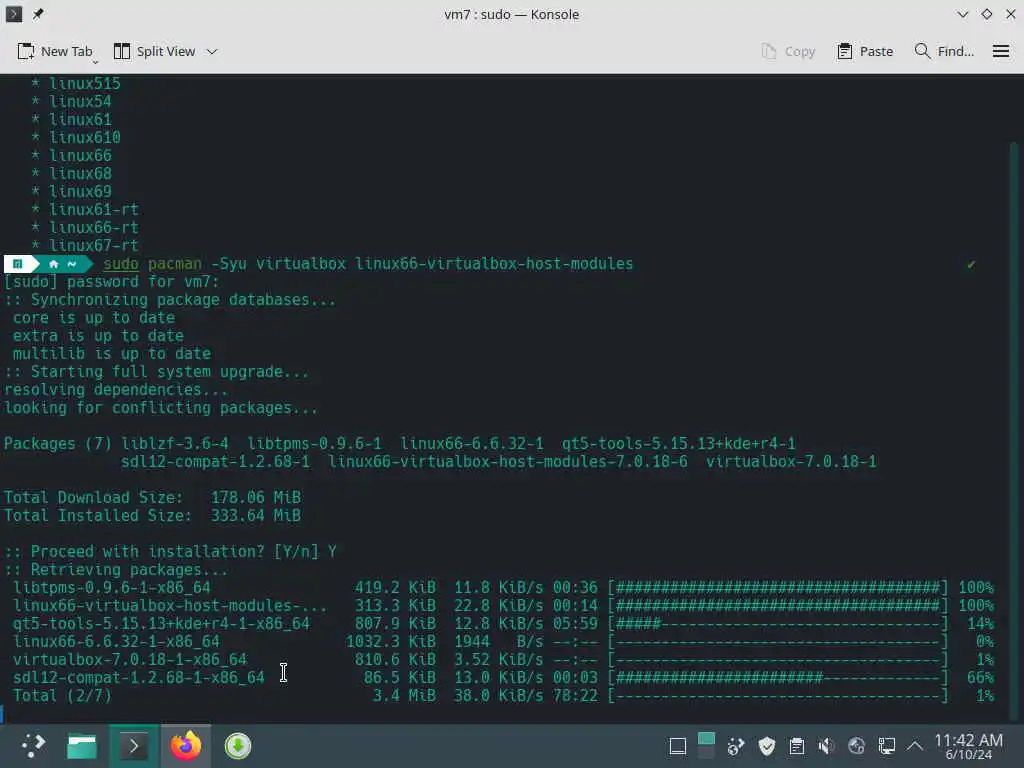Open the display configuration tray icon

click(886, 746)
